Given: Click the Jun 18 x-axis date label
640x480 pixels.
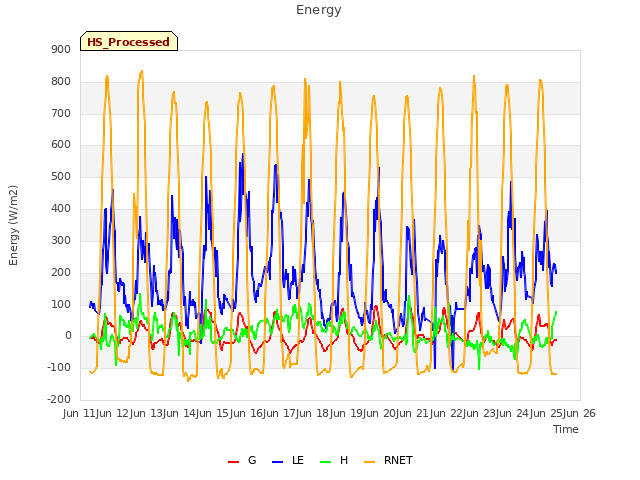Looking at the screenshot, I should [x=314, y=413].
